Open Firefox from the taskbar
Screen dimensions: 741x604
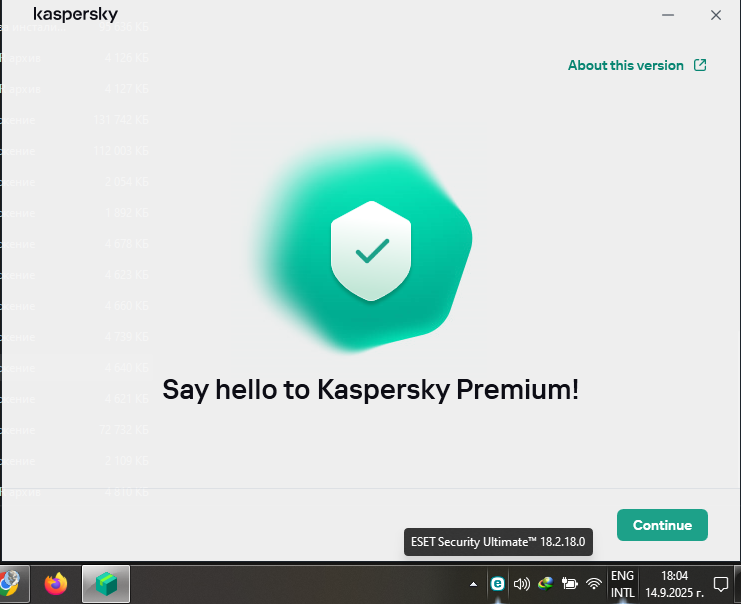pos(56,584)
